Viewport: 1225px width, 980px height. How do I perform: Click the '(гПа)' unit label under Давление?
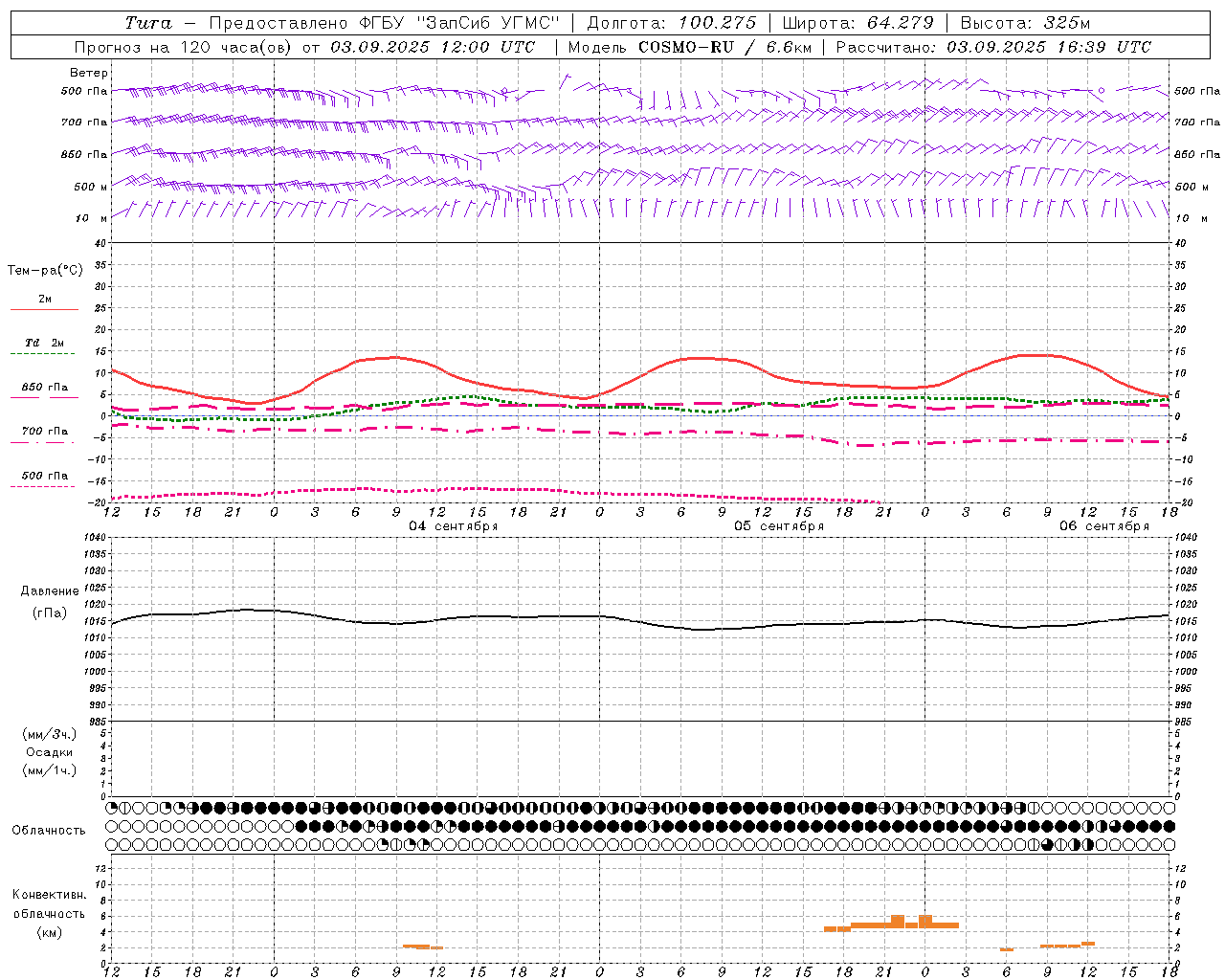coord(50,613)
